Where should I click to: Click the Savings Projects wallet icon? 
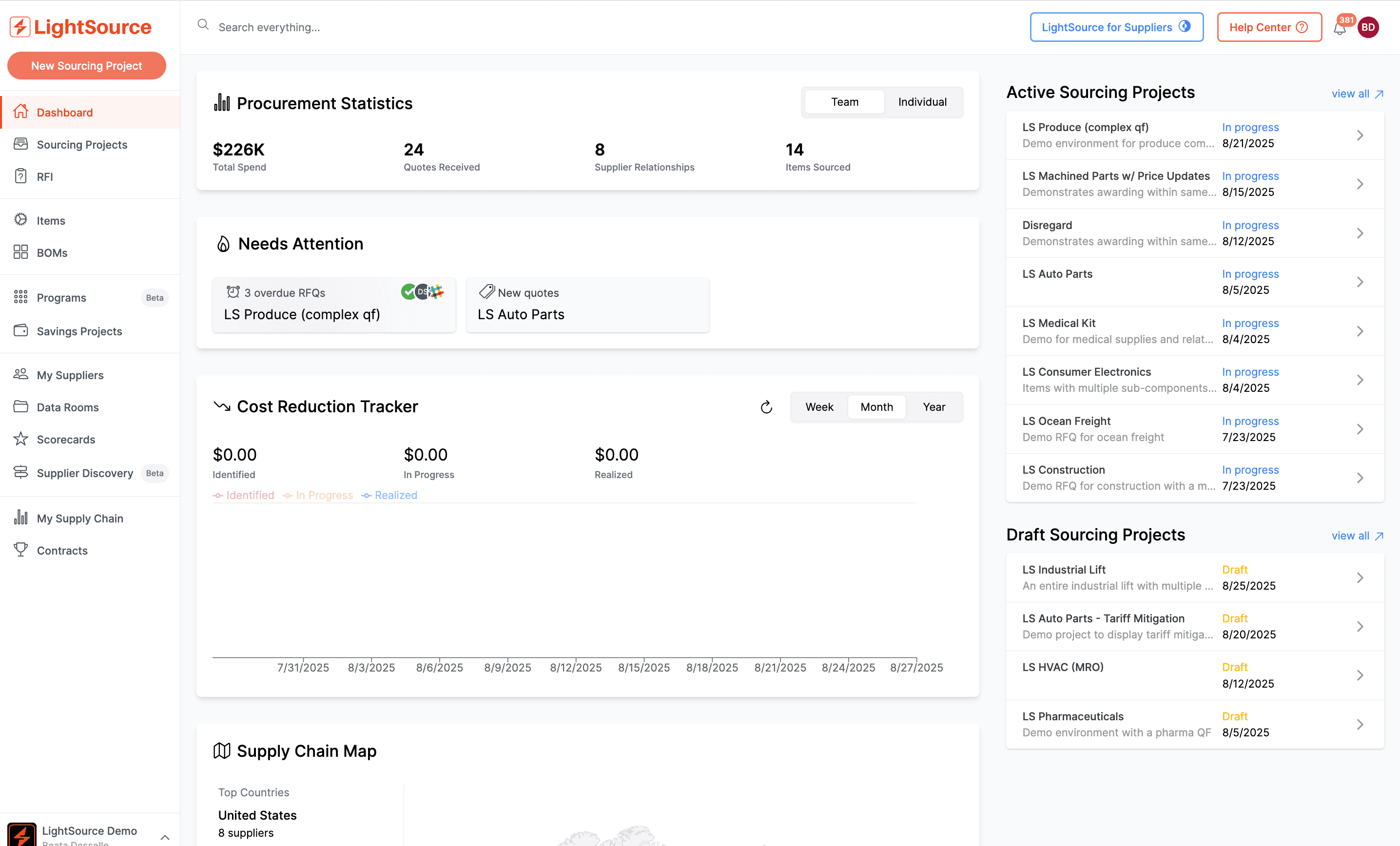20,331
